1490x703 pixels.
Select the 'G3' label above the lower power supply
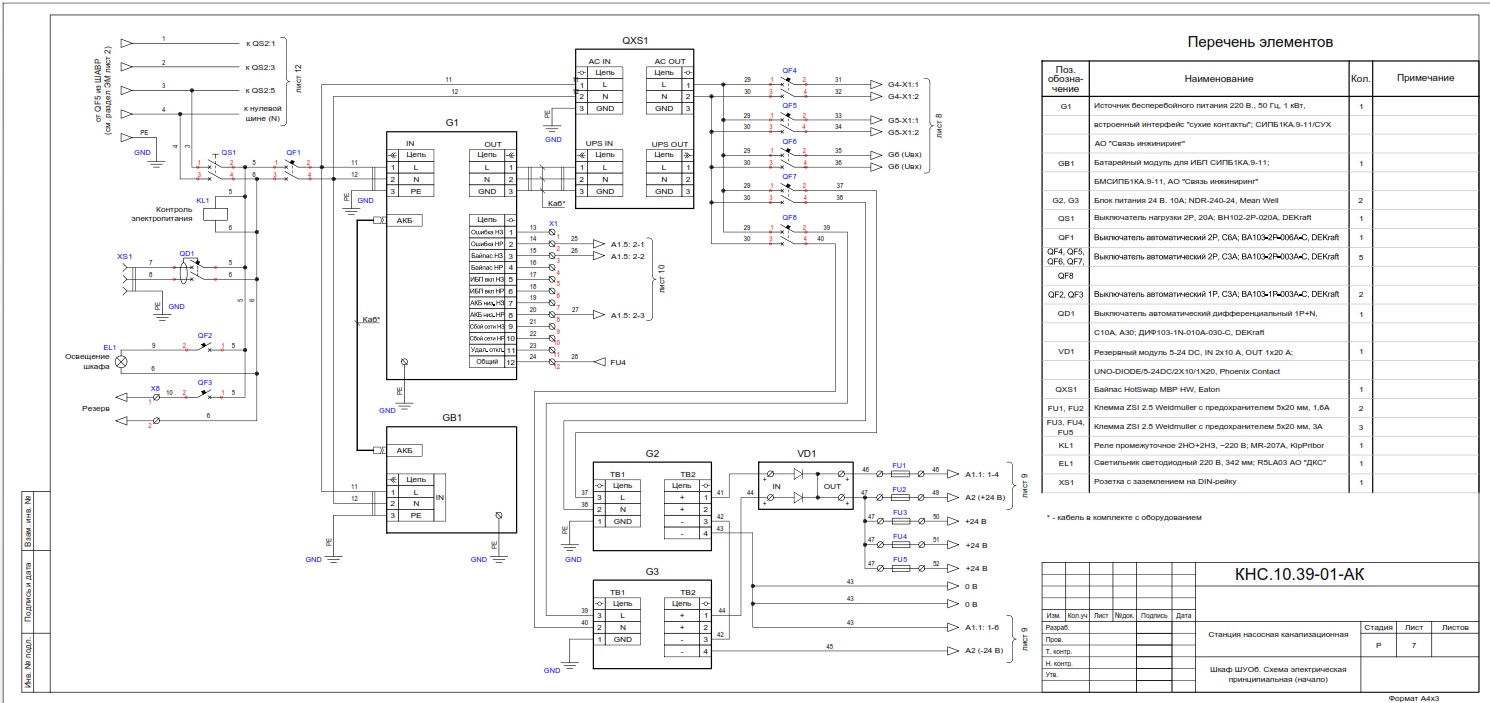pos(652,571)
